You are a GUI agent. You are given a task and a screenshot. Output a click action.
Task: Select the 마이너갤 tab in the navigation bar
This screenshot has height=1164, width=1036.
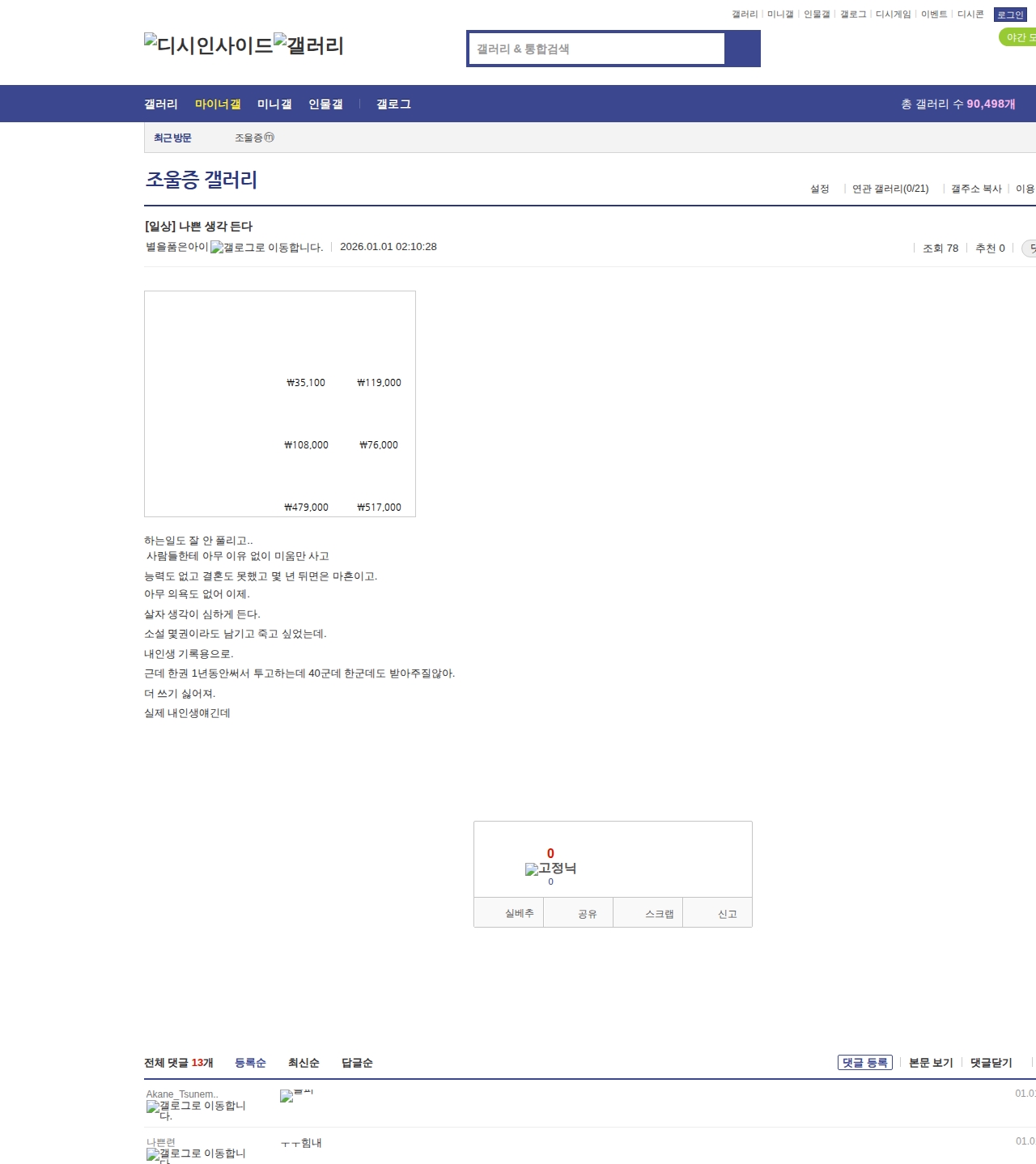point(218,104)
